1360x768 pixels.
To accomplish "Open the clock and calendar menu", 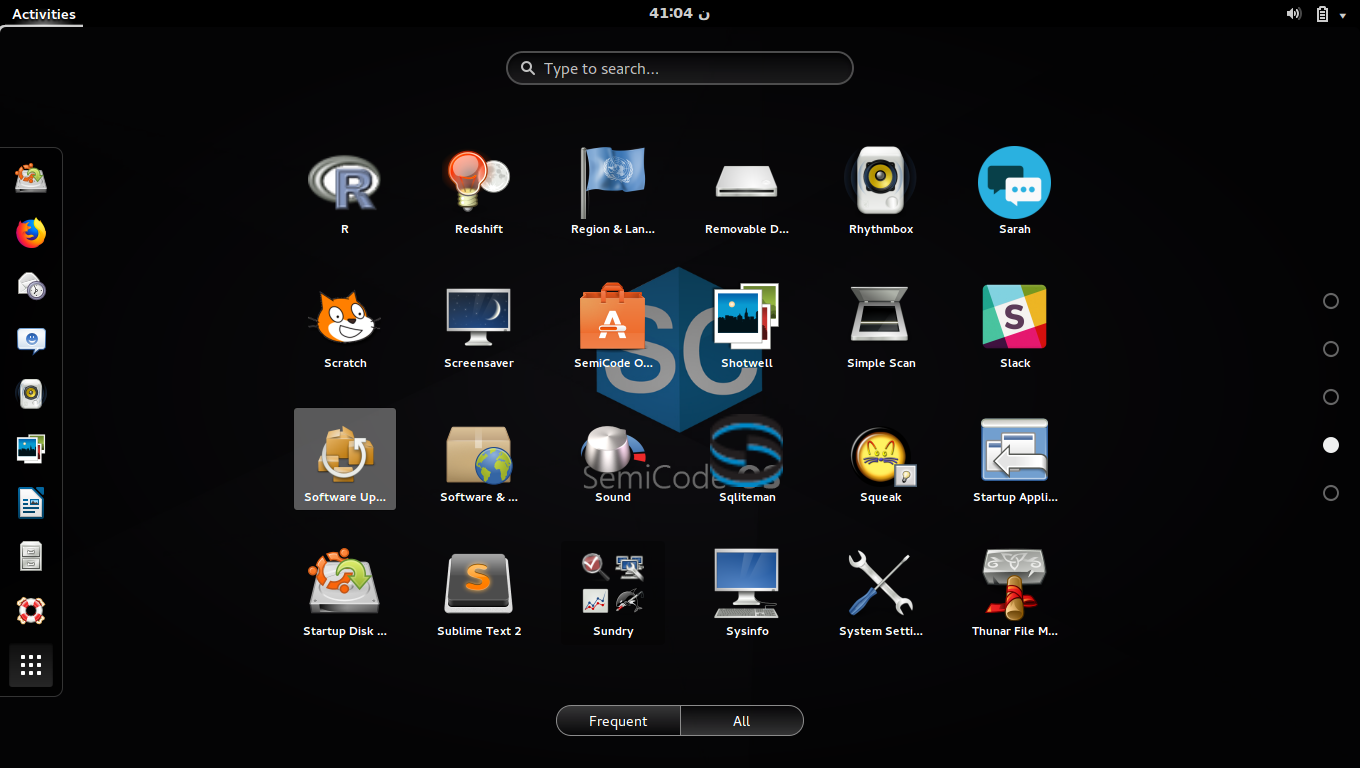I will (680, 13).
